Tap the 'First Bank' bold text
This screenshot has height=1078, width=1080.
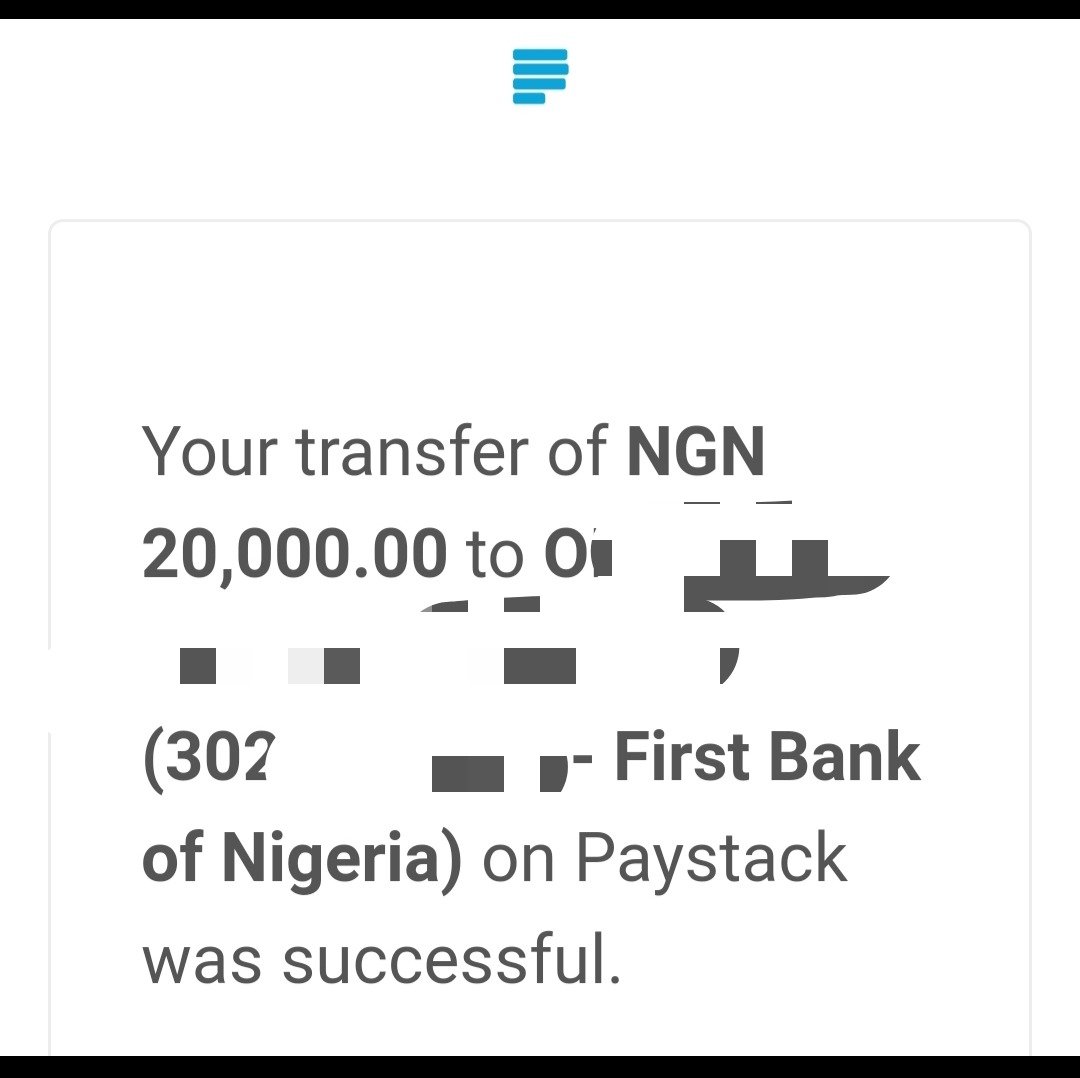point(767,757)
